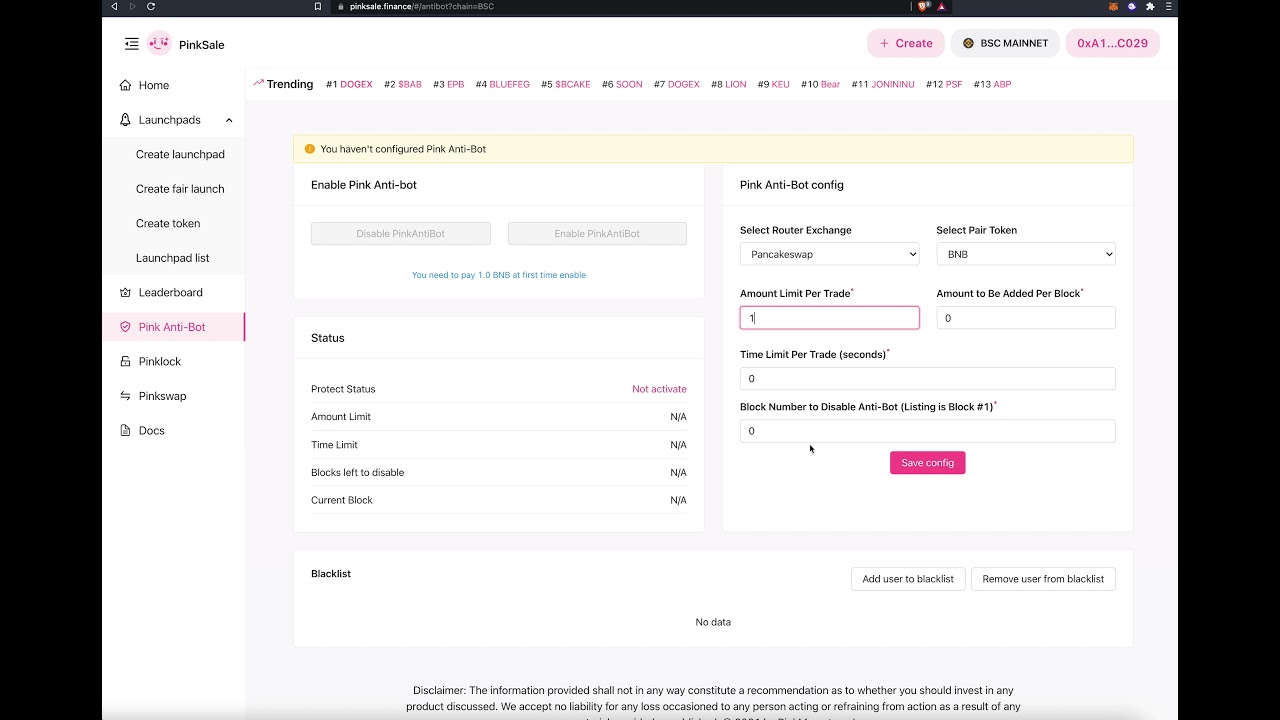This screenshot has width=1280, height=720.
Task: Open Pinkswap page
Action: click(163, 396)
